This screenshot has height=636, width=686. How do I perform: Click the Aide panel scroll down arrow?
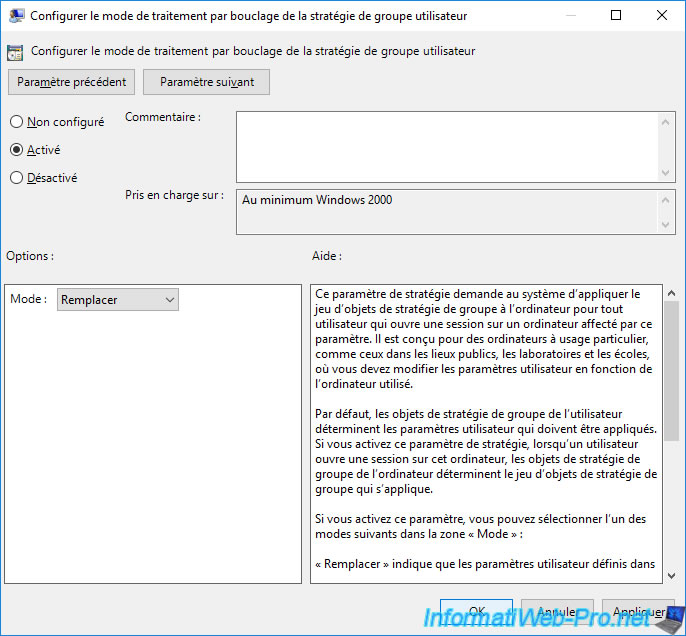pos(671,574)
